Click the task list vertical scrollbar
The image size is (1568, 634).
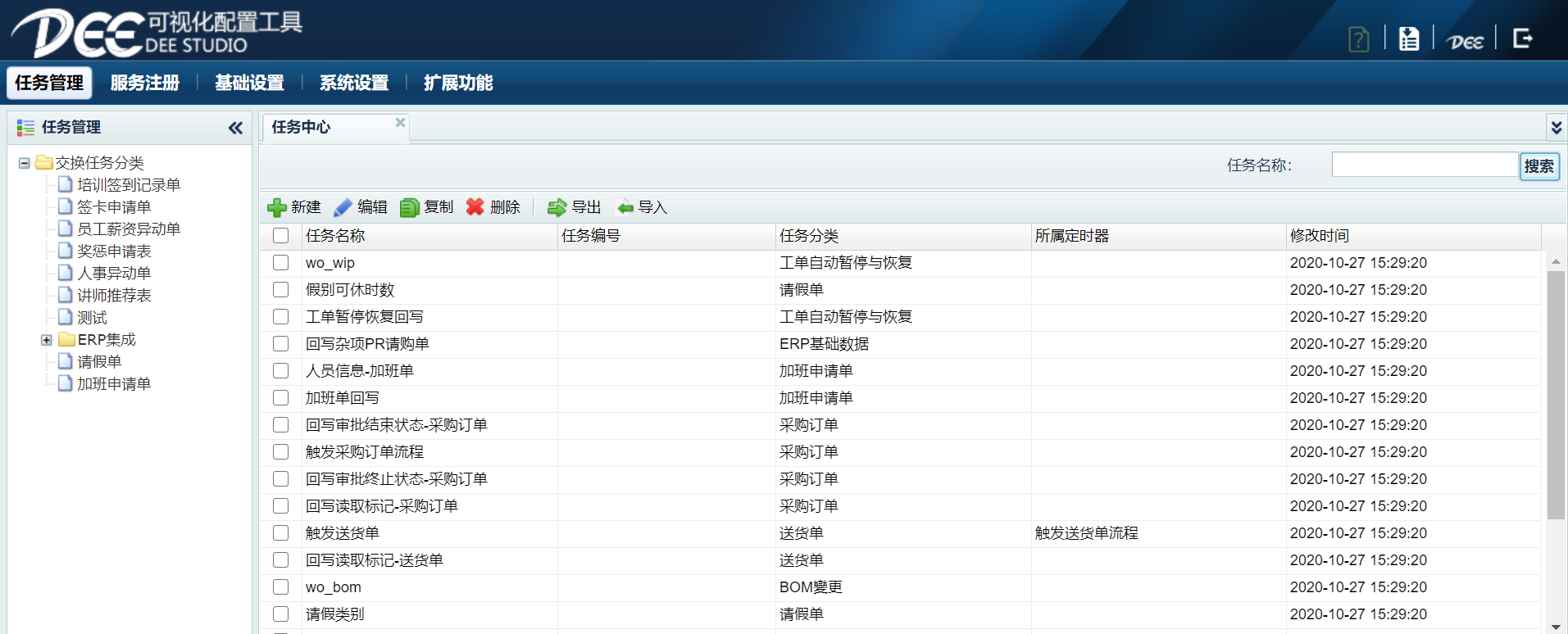click(x=1555, y=395)
